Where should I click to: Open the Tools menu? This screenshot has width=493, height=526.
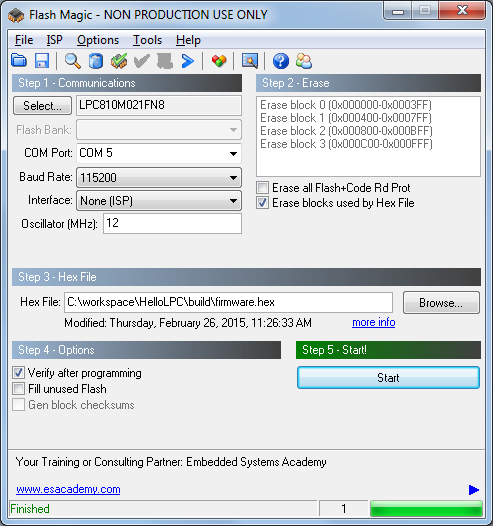pos(147,40)
